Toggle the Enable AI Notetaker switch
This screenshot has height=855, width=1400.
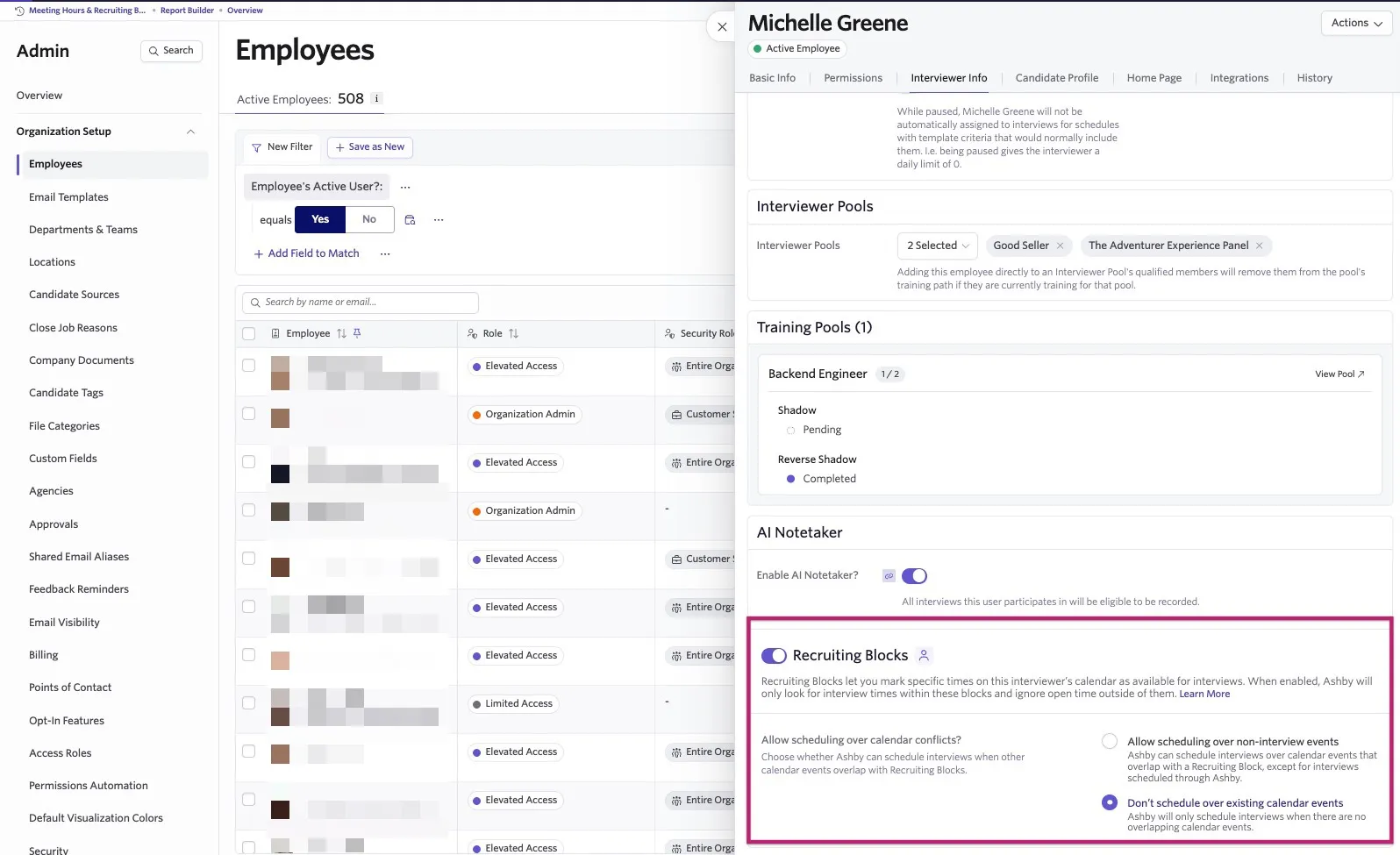click(x=914, y=576)
